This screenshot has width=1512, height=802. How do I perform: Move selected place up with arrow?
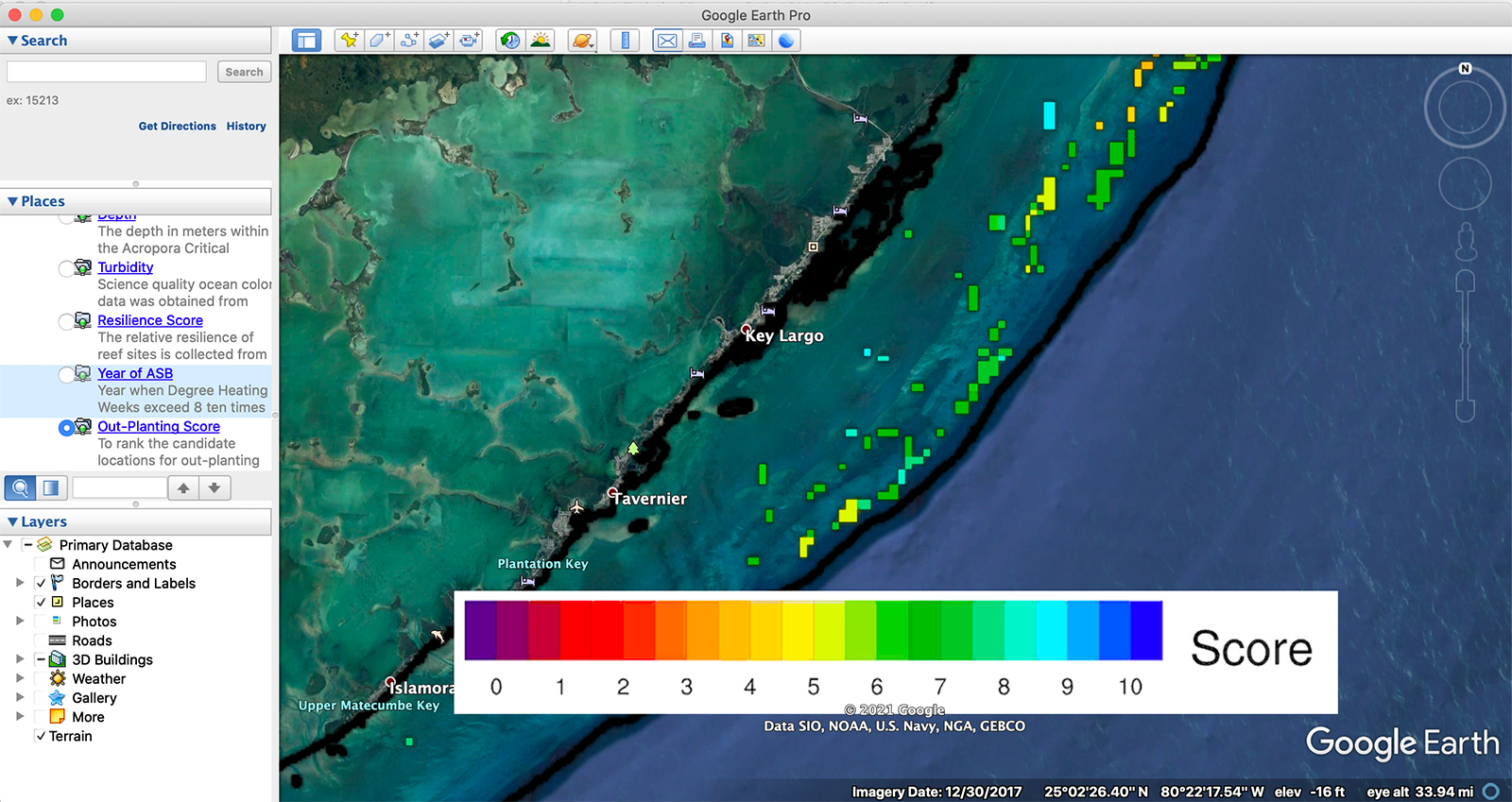pyautogui.click(x=183, y=487)
